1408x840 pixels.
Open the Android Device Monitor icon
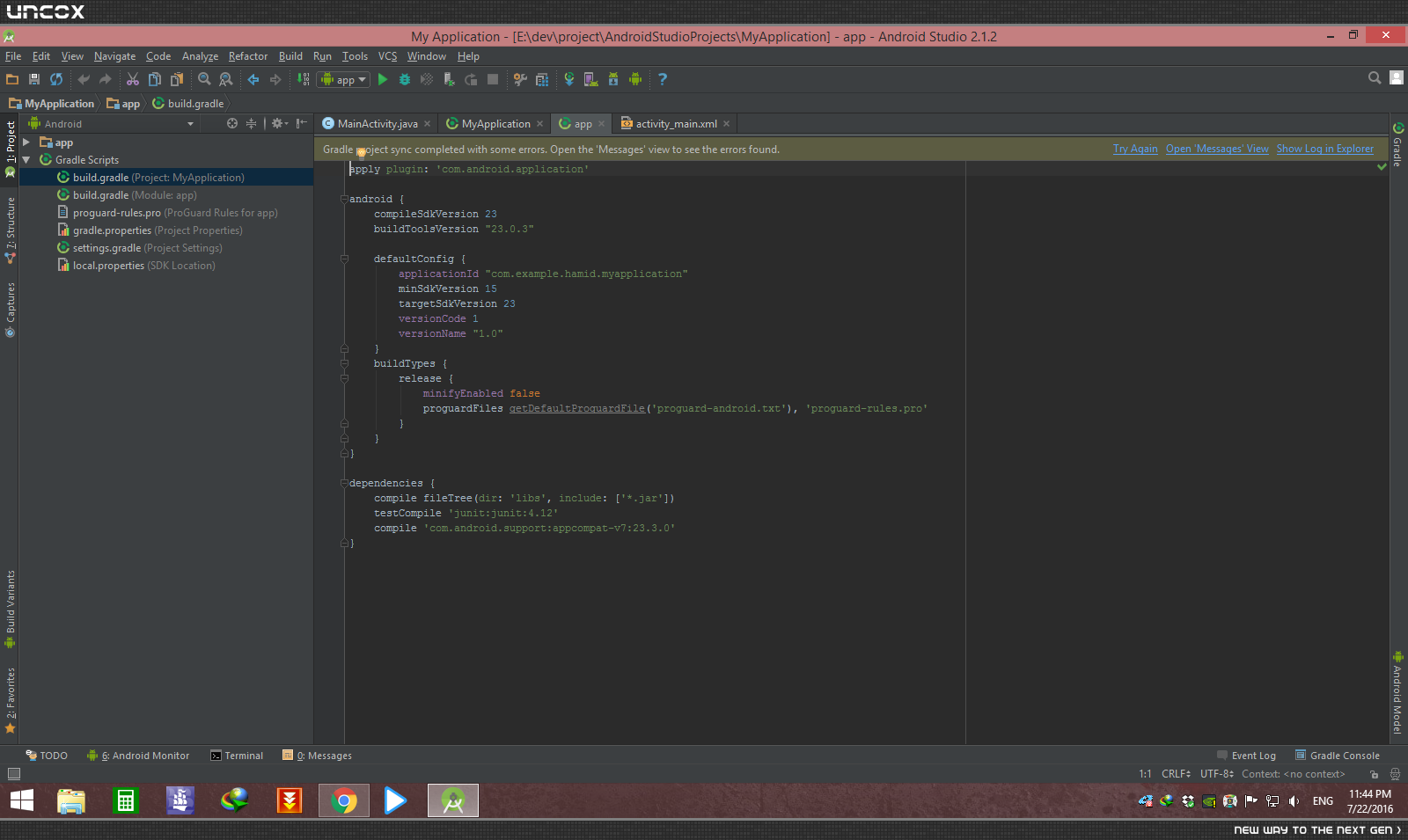click(635, 79)
